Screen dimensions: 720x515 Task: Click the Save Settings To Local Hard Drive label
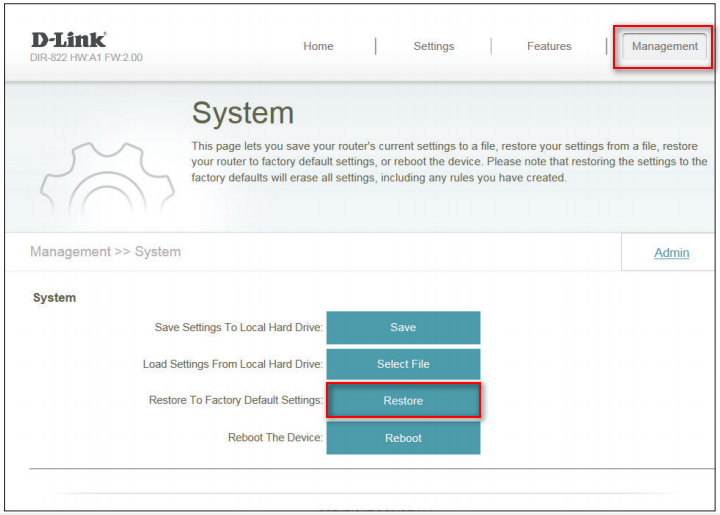[238, 327]
